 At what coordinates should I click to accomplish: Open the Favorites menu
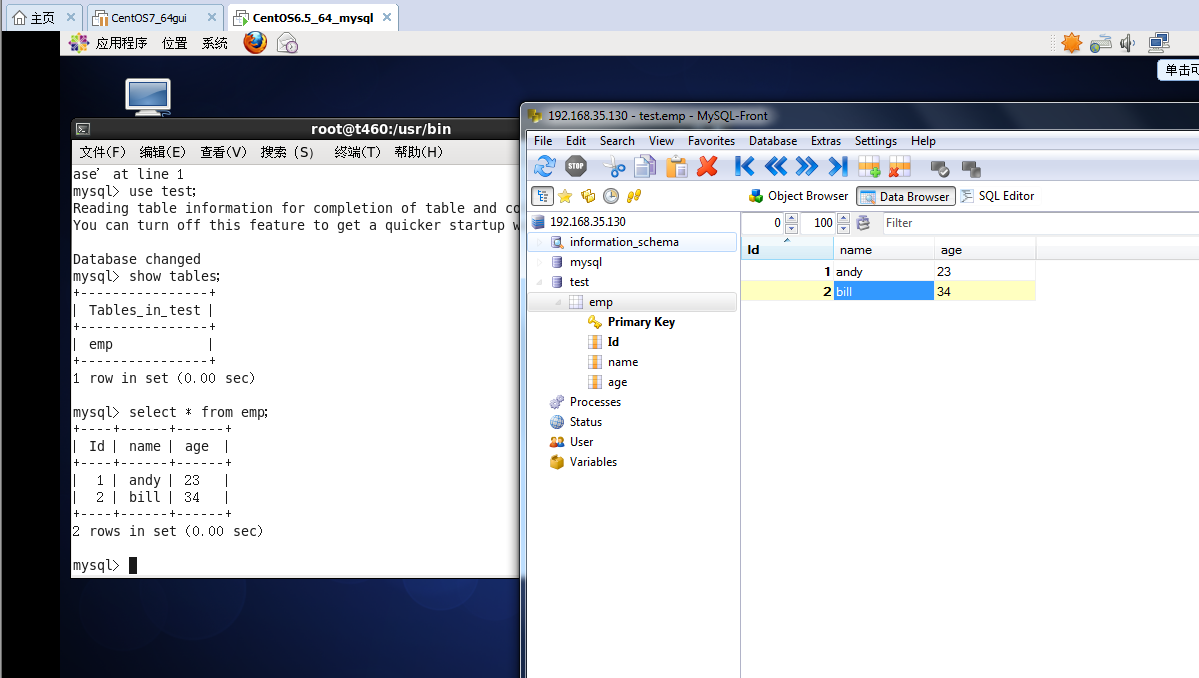coord(711,141)
